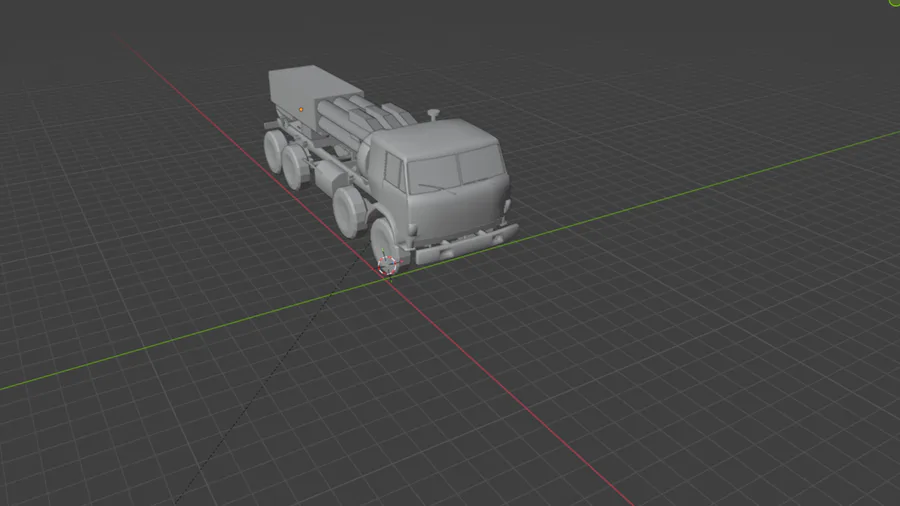This screenshot has width=900, height=506.
Task: Click the orange object origin dot on the truck
Action: pyautogui.click(x=301, y=110)
